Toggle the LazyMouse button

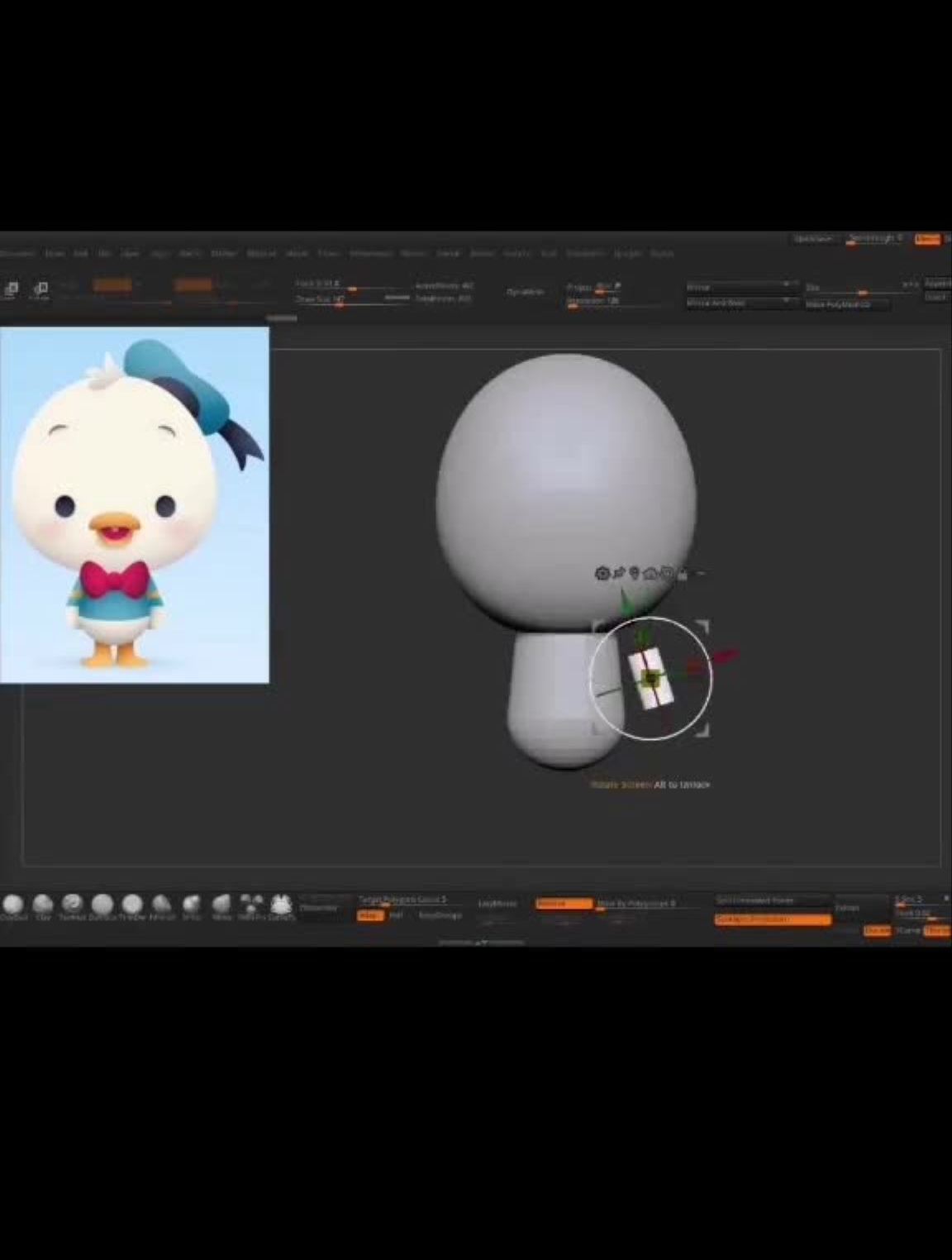(x=497, y=904)
